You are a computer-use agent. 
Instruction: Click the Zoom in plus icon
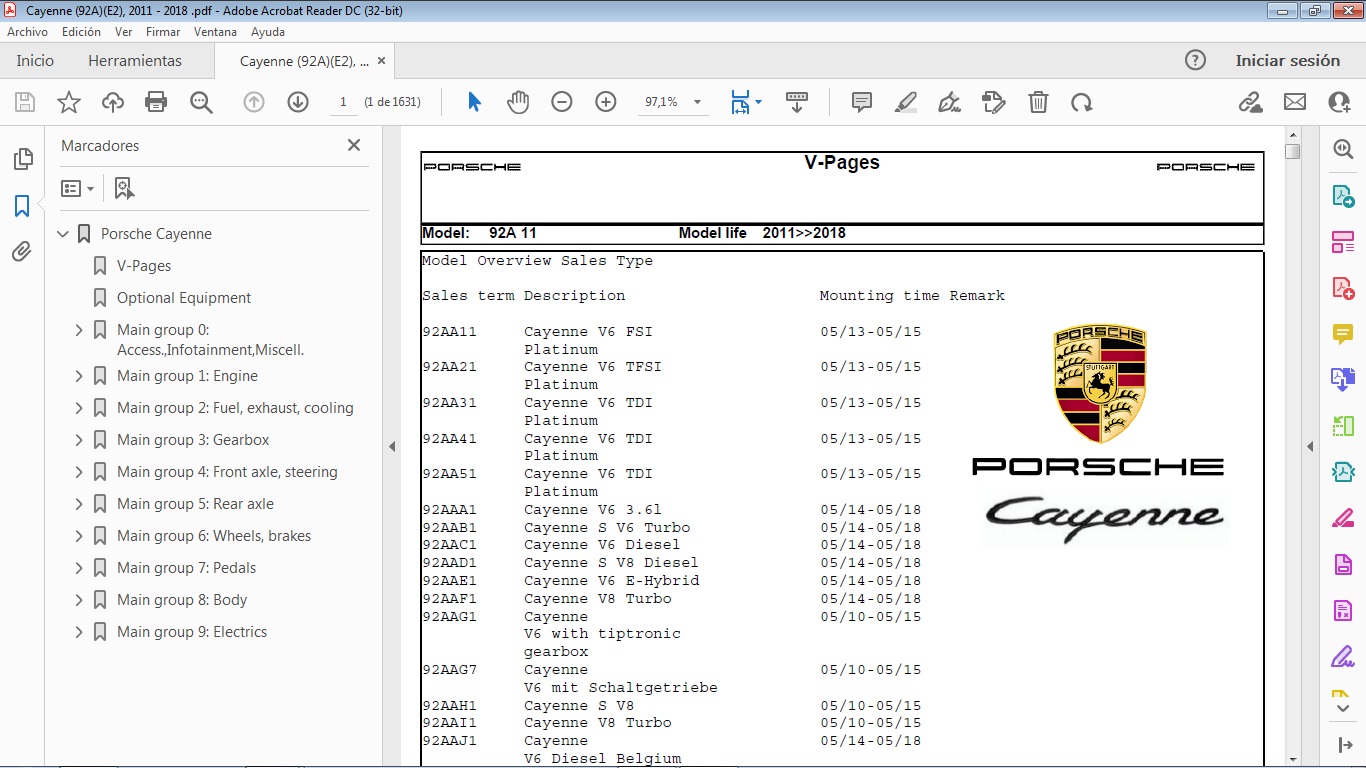pos(606,102)
